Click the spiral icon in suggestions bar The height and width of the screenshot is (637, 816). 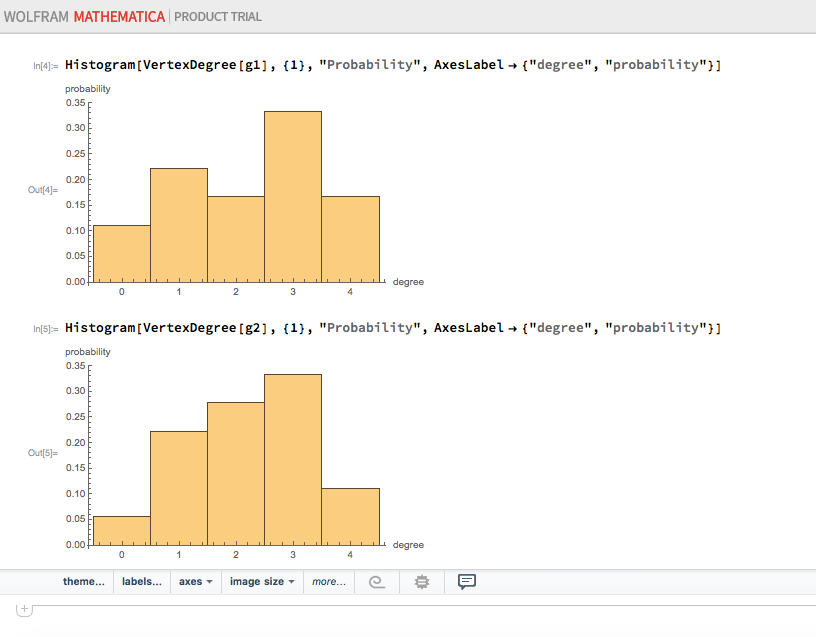377,581
